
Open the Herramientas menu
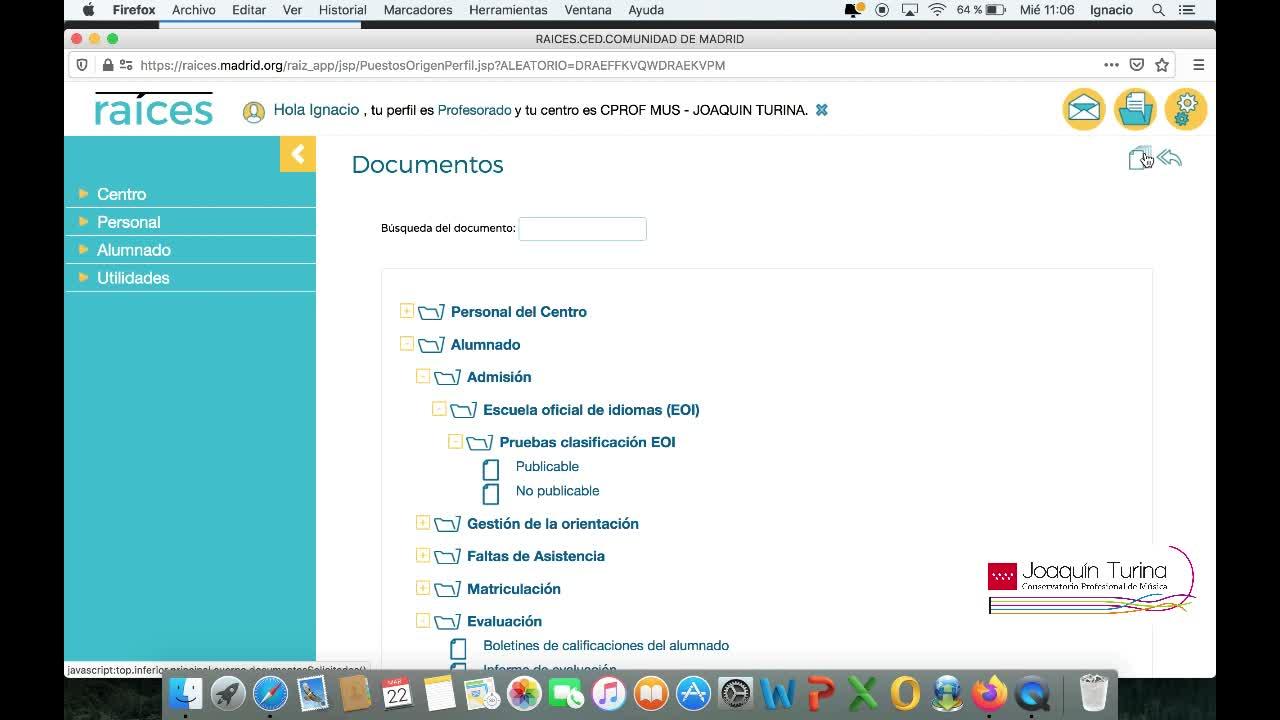508,10
